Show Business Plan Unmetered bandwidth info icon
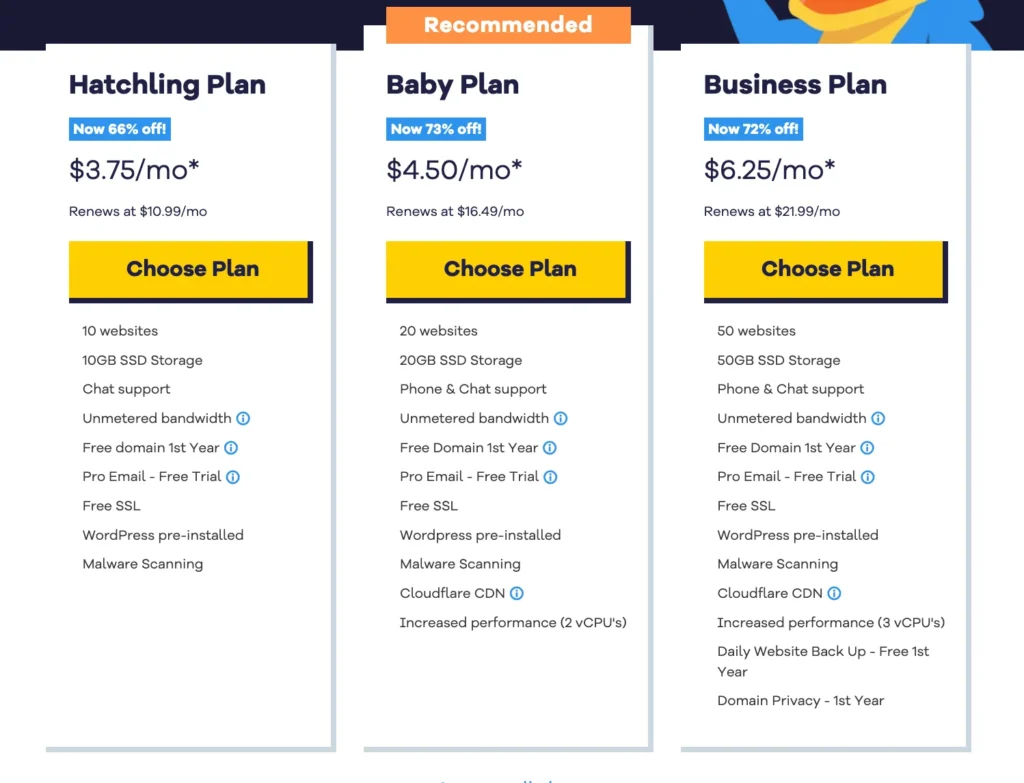 (878, 419)
